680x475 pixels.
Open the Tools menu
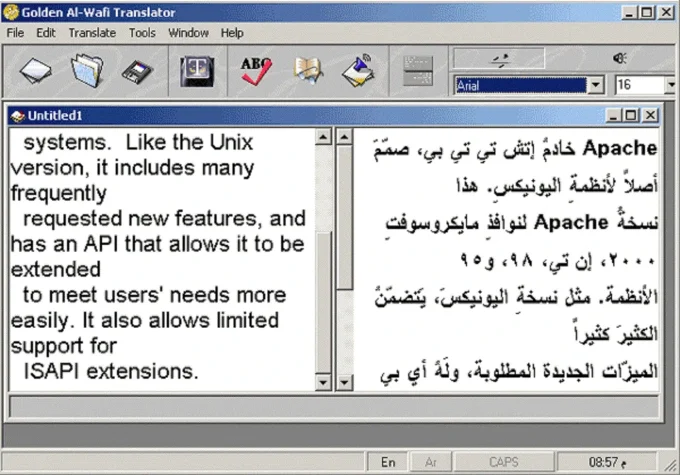click(x=142, y=33)
